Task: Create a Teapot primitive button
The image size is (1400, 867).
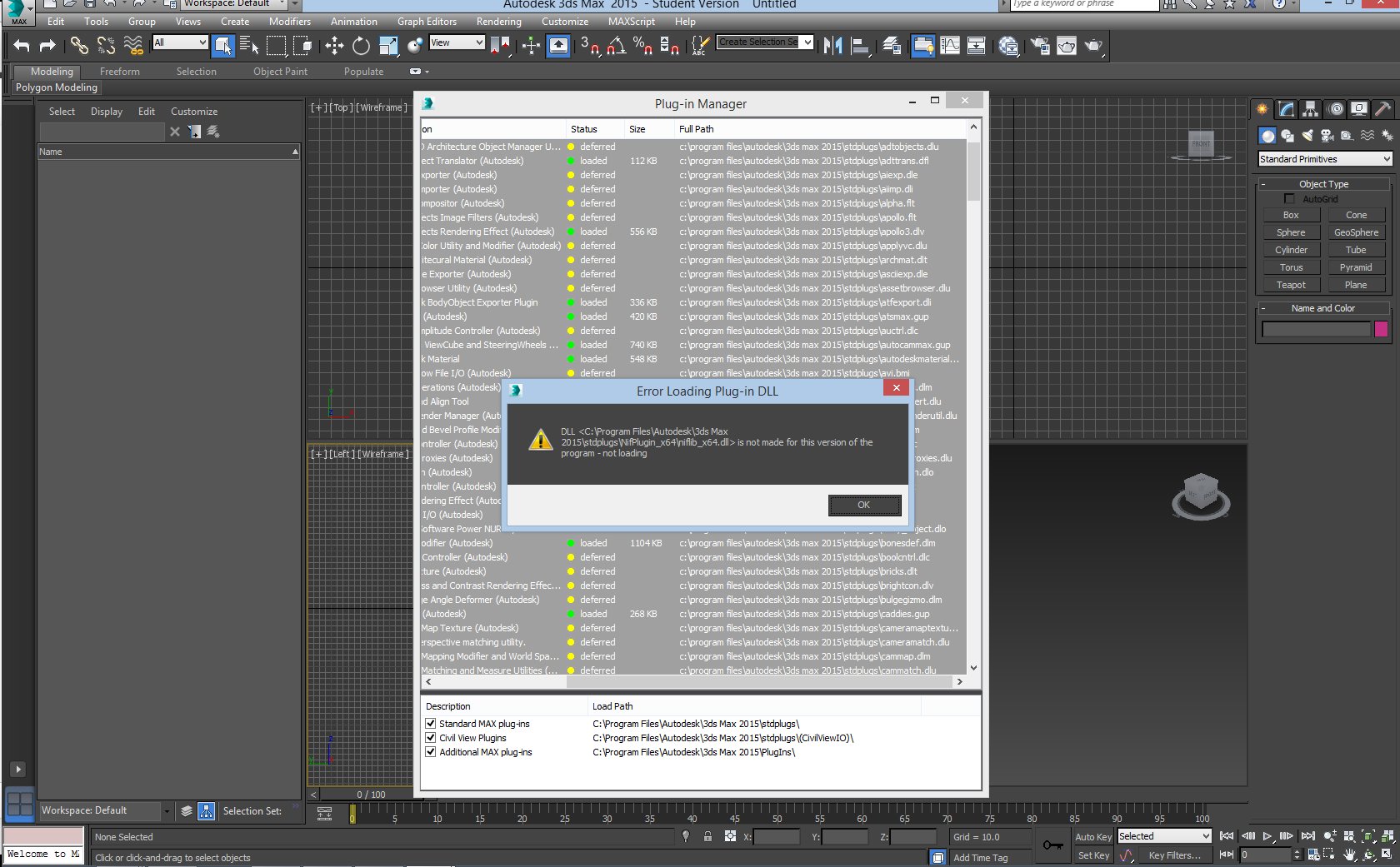Action: [x=1291, y=285]
